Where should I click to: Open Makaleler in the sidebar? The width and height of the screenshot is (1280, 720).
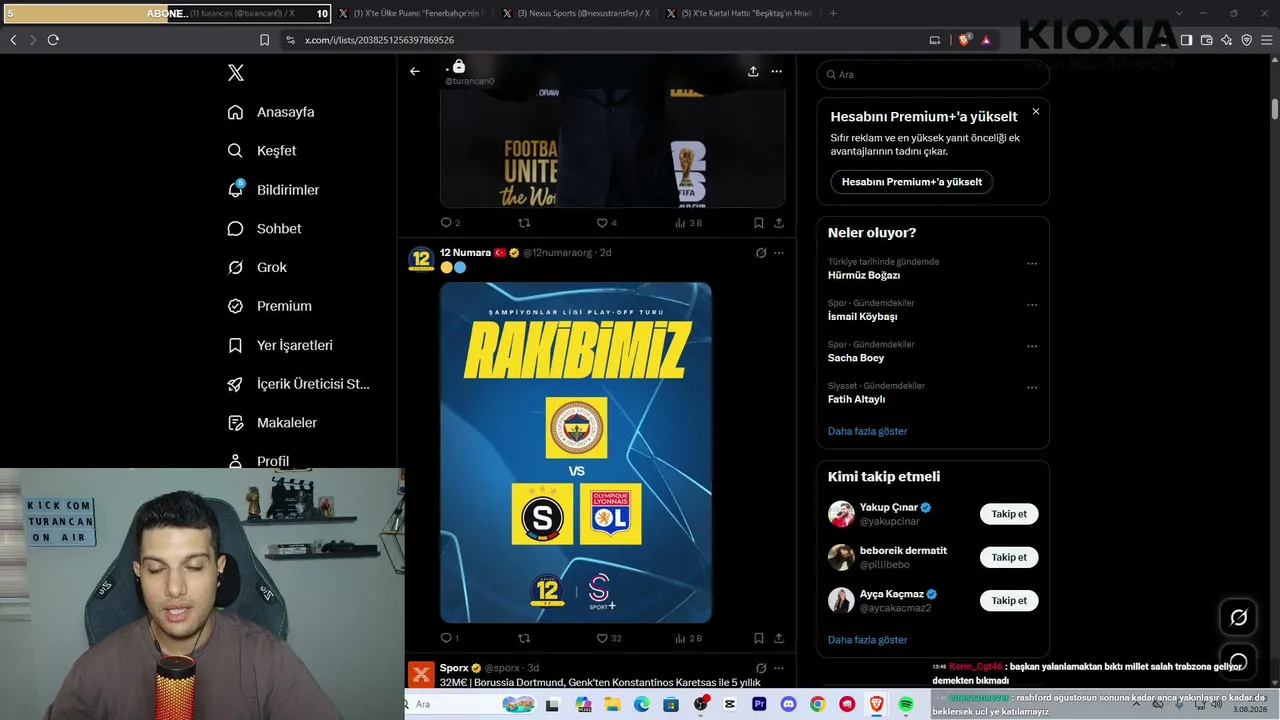272,423
